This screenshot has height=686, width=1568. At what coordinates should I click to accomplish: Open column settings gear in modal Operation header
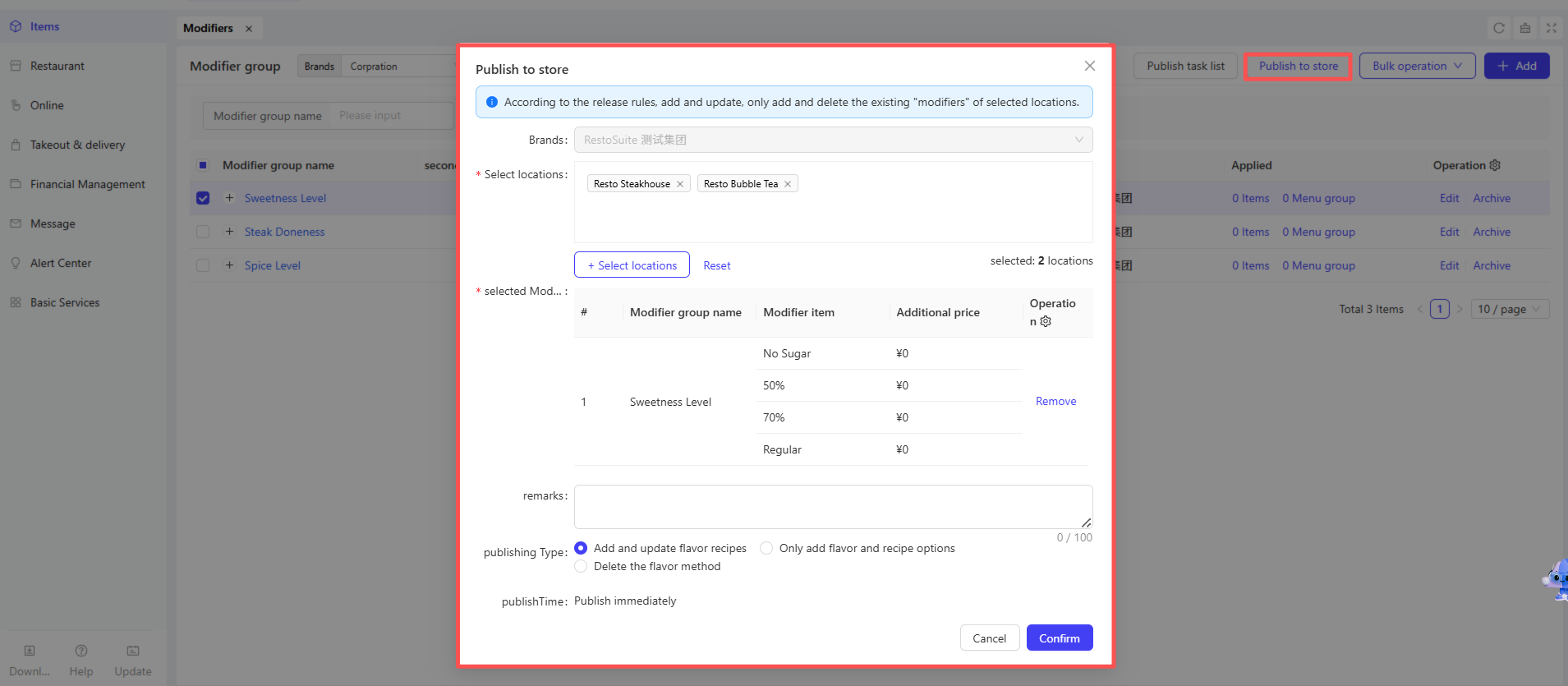[1046, 321]
